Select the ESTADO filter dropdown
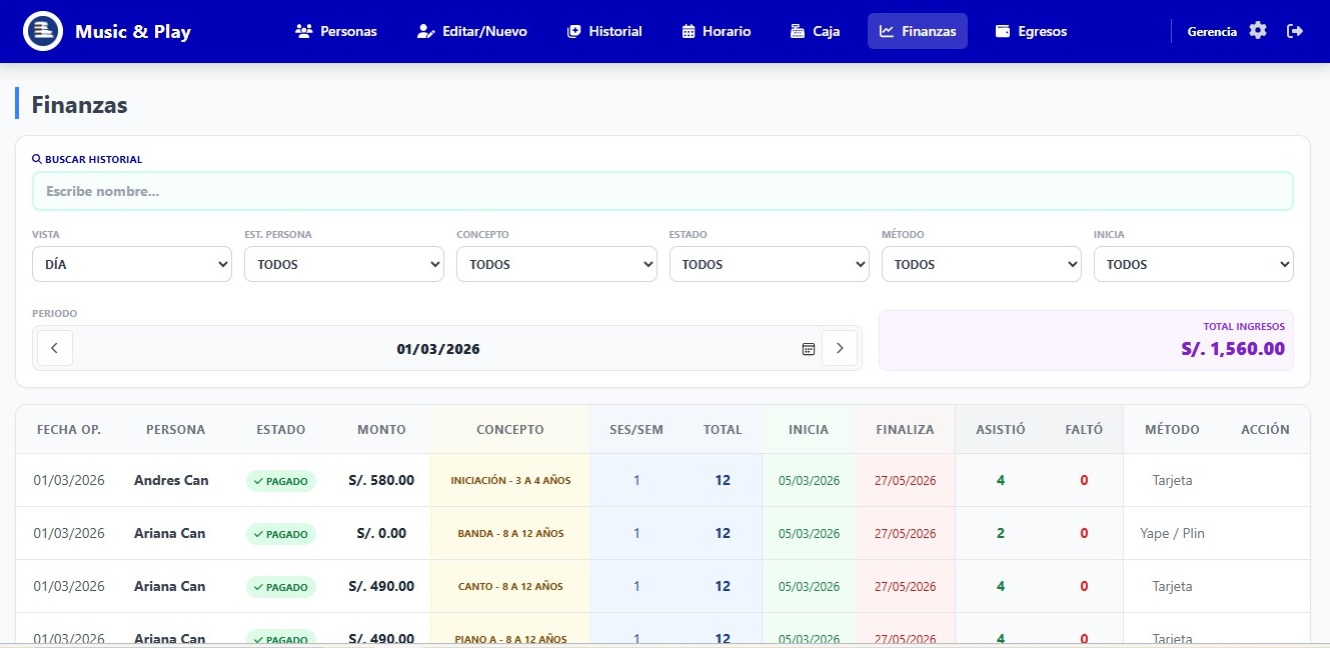Viewport: 1330px width, 648px height. pyautogui.click(x=769, y=264)
